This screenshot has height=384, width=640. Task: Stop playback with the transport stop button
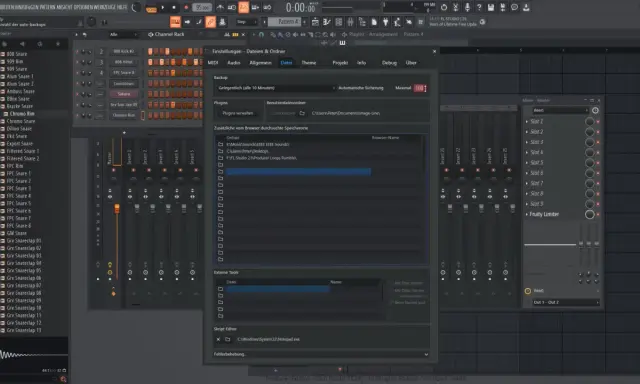click(x=174, y=7)
